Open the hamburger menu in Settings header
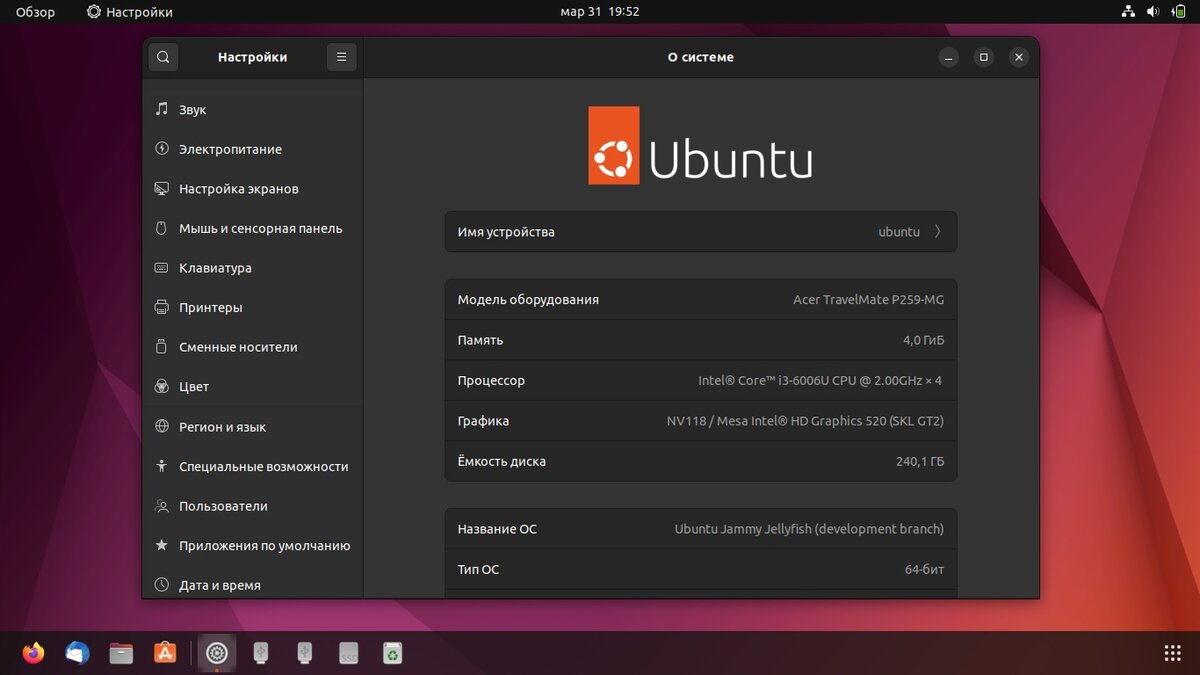This screenshot has width=1200, height=675. [341, 57]
